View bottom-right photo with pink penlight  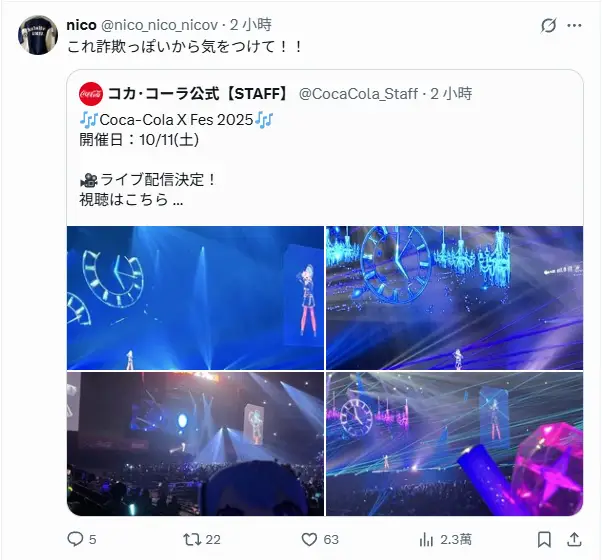pos(455,444)
